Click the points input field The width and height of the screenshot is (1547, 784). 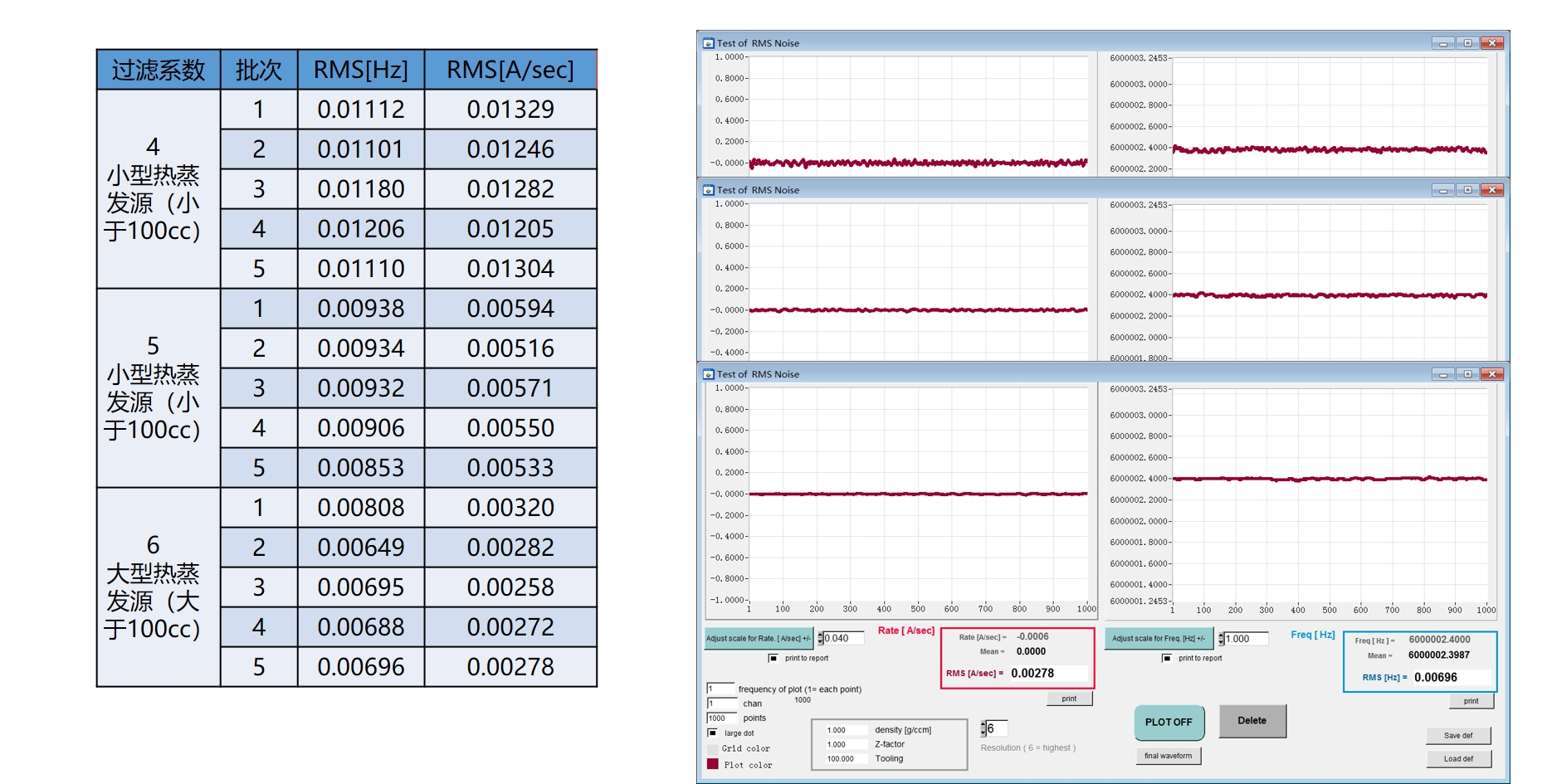[720, 718]
